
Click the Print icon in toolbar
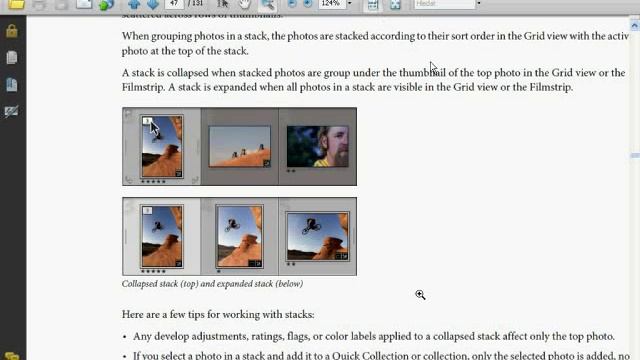click(39, 4)
